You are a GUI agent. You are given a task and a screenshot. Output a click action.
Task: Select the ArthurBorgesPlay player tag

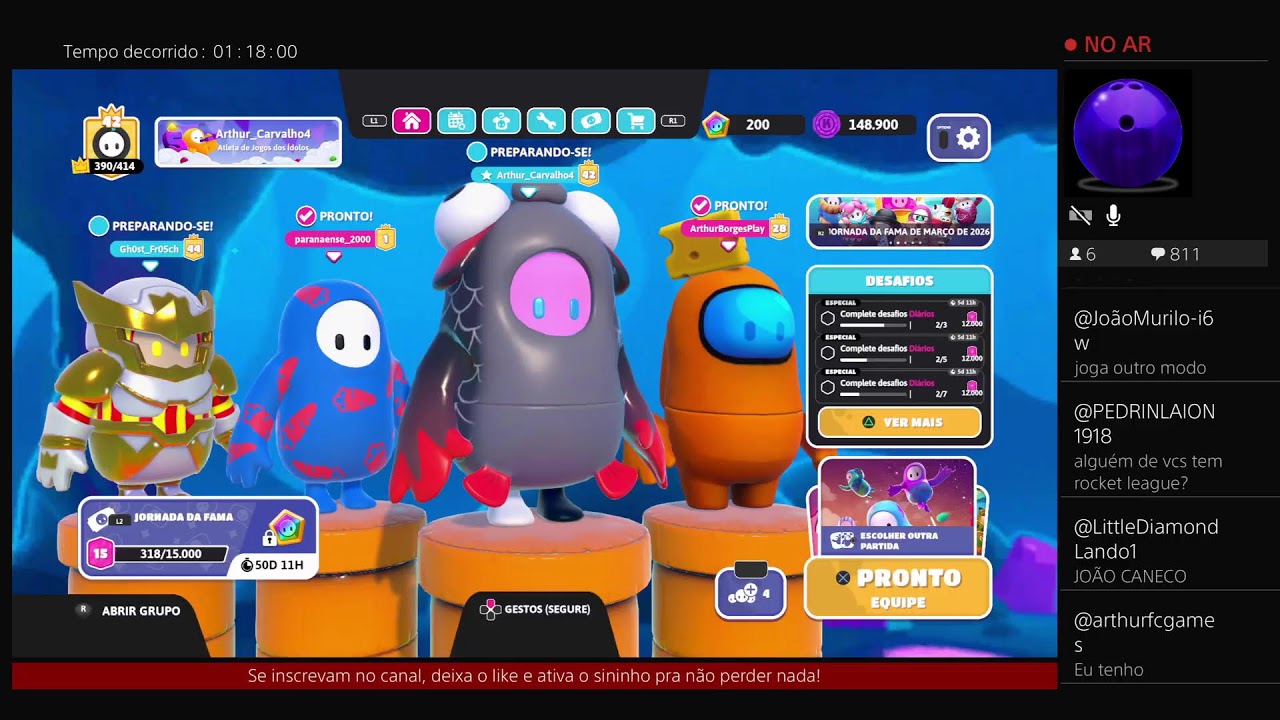click(x=727, y=229)
